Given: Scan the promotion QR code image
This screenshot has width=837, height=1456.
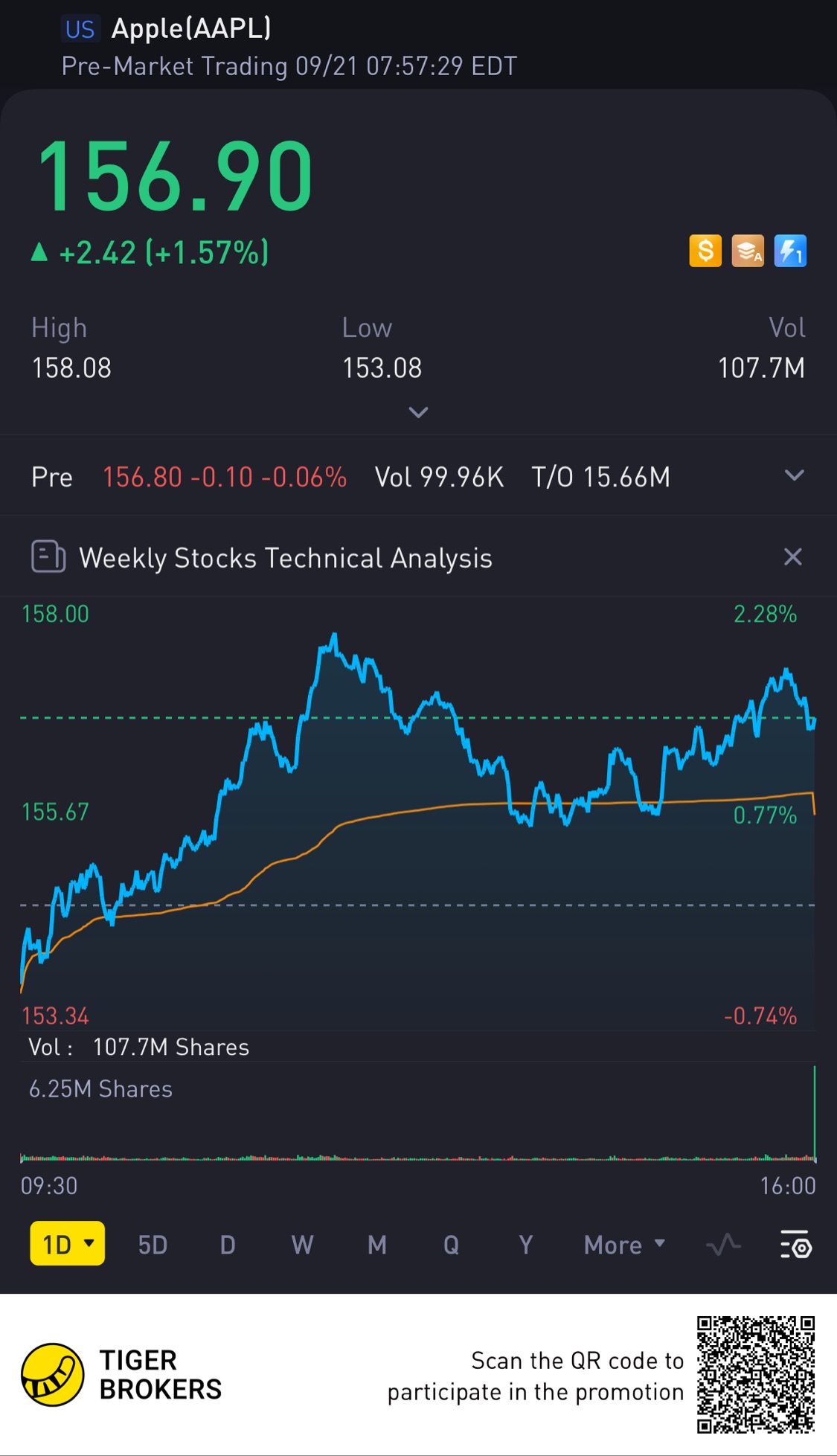Looking at the screenshot, I should click(755, 1374).
